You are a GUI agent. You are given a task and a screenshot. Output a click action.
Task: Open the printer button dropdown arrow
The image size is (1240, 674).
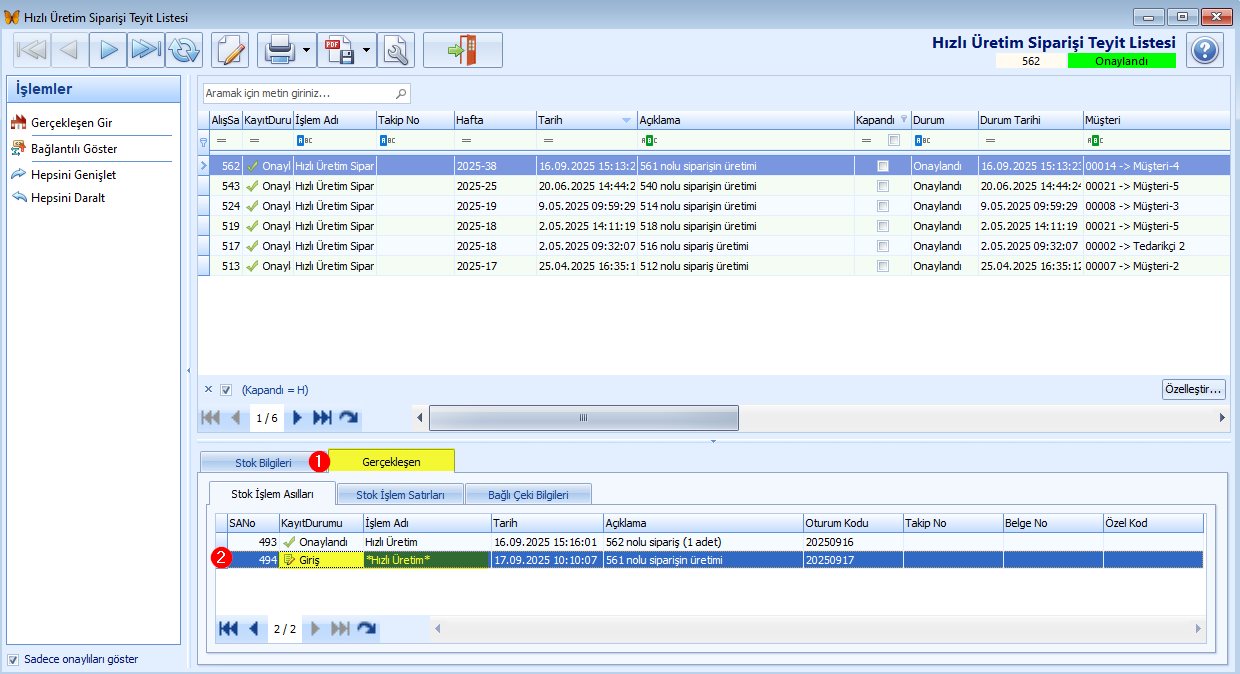click(x=307, y=49)
